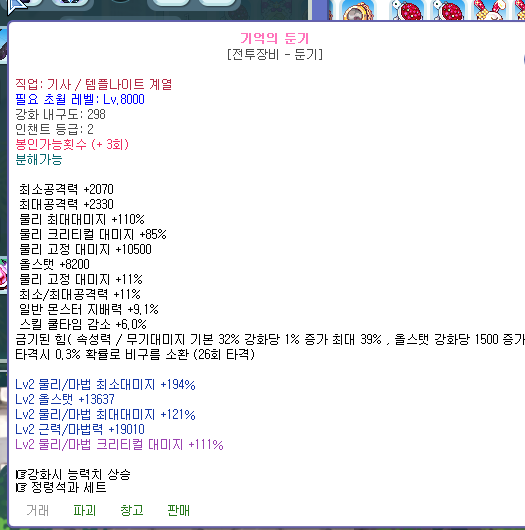
Task: Click the greyed-out 거래 trade option
Action: [x=38, y=510]
